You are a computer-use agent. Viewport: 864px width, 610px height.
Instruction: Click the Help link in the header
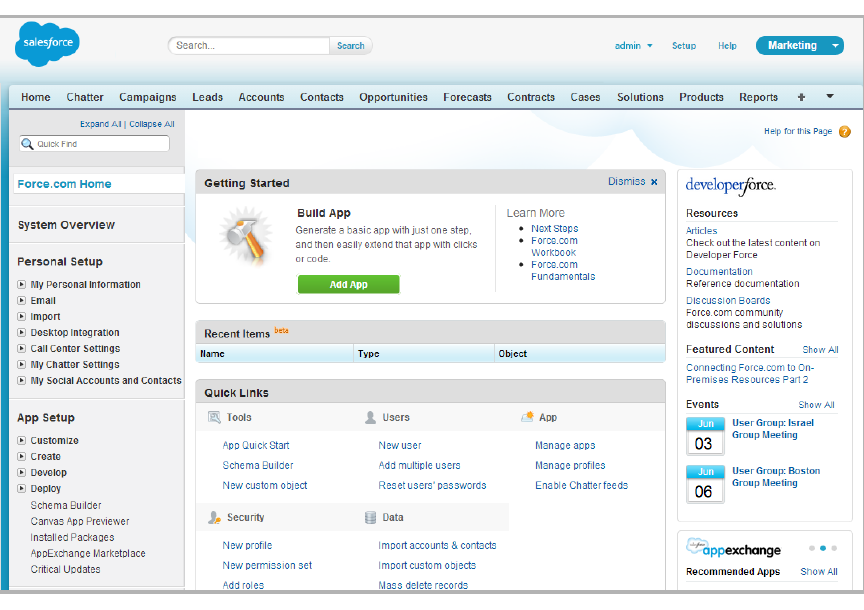point(727,46)
